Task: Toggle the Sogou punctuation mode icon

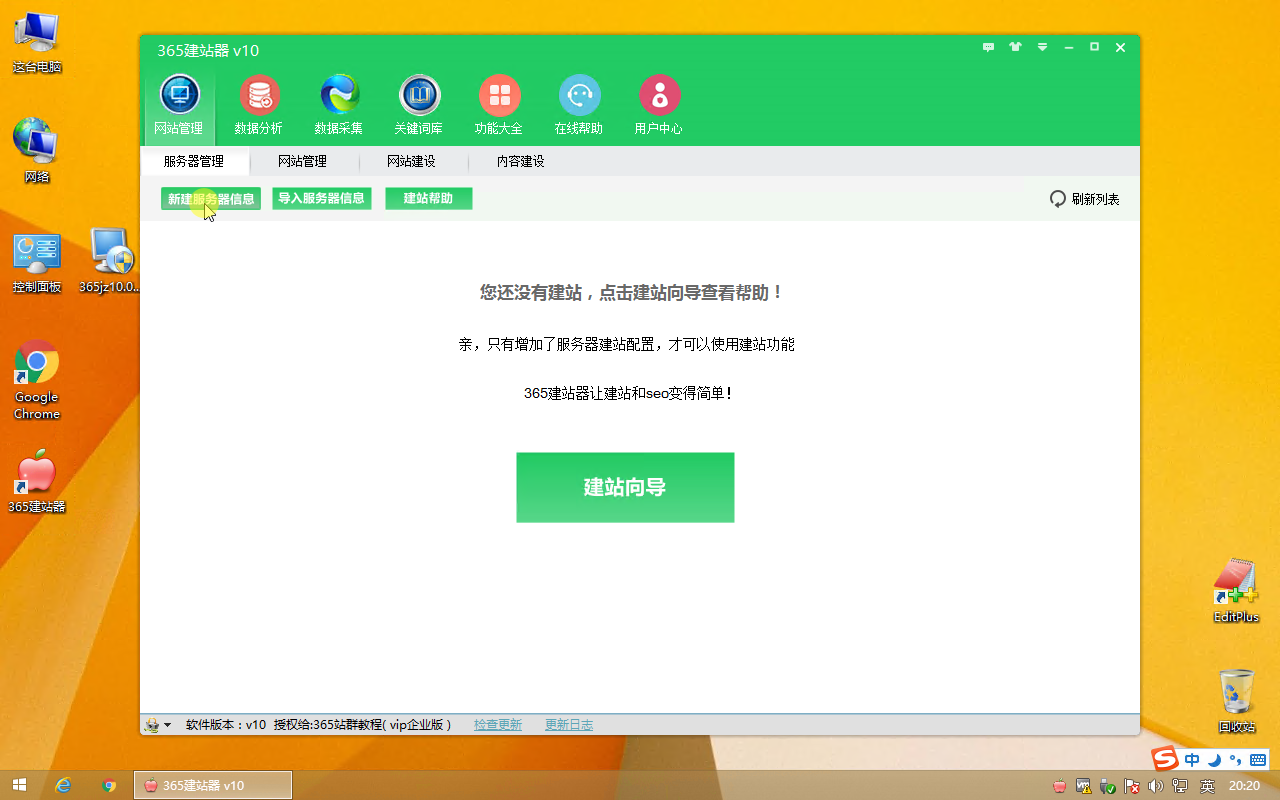Action: pyautogui.click(x=1235, y=760)
